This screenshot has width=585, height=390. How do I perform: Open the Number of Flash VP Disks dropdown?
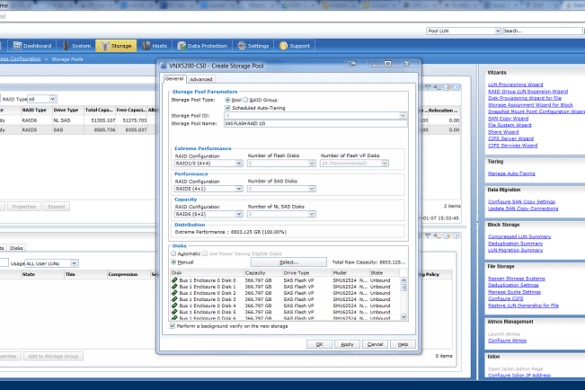[384, 163]
